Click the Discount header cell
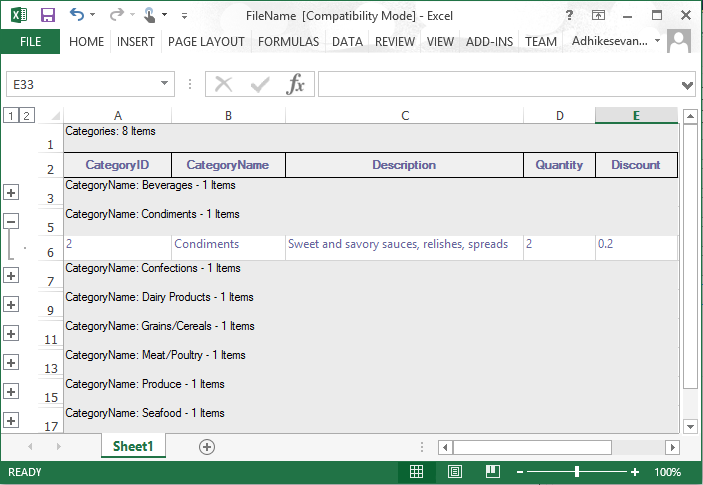The image size is (703, 485). point(636,165)
